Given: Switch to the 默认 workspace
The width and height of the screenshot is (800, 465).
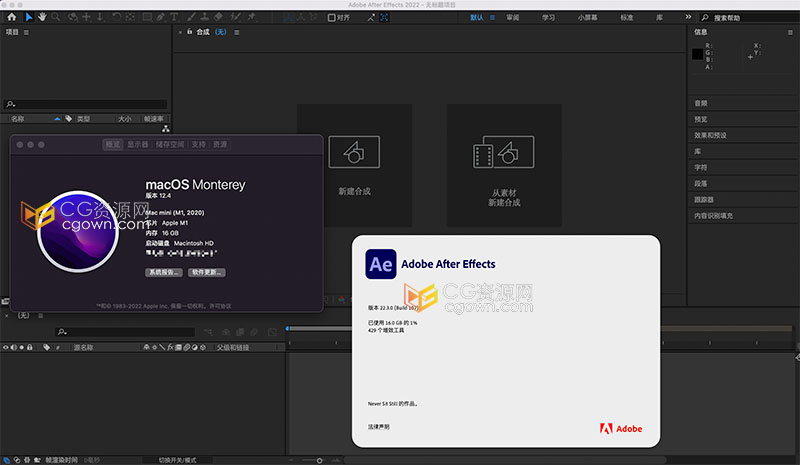Looking at the screenshot, I should pyautogui.click(x=477, y=17).
